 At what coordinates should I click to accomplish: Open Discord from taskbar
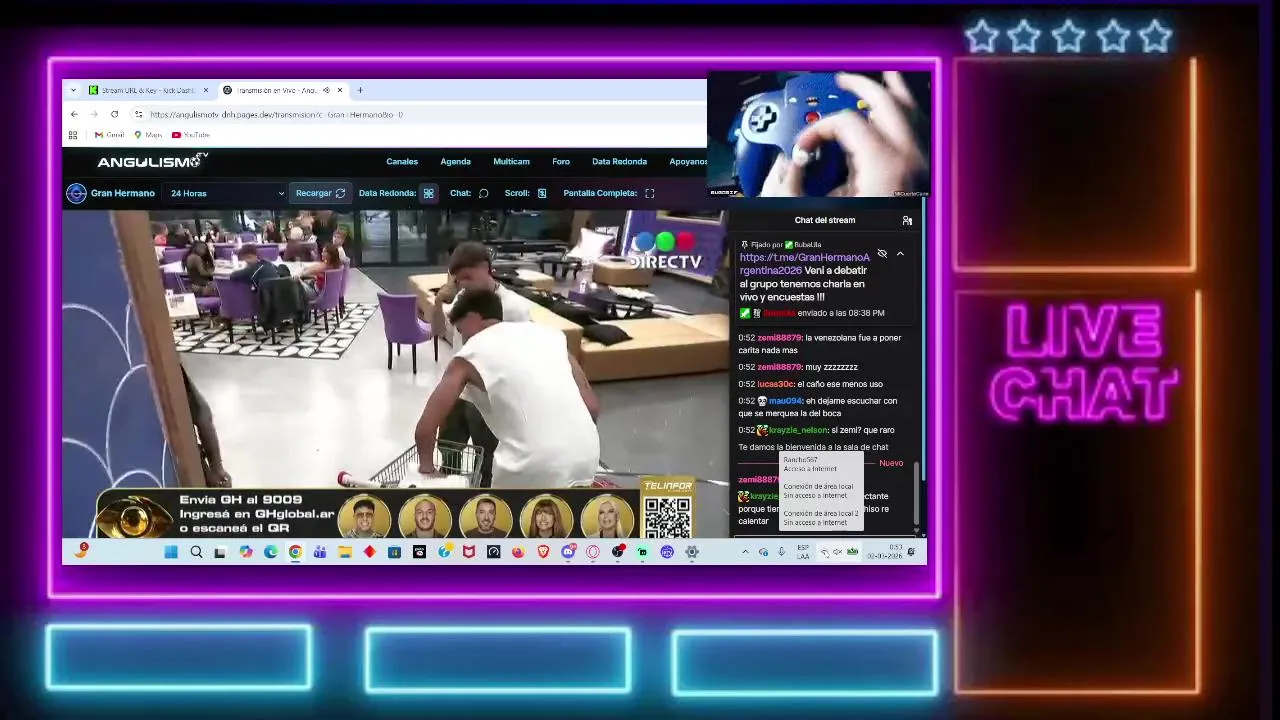[x=568, y=552]
